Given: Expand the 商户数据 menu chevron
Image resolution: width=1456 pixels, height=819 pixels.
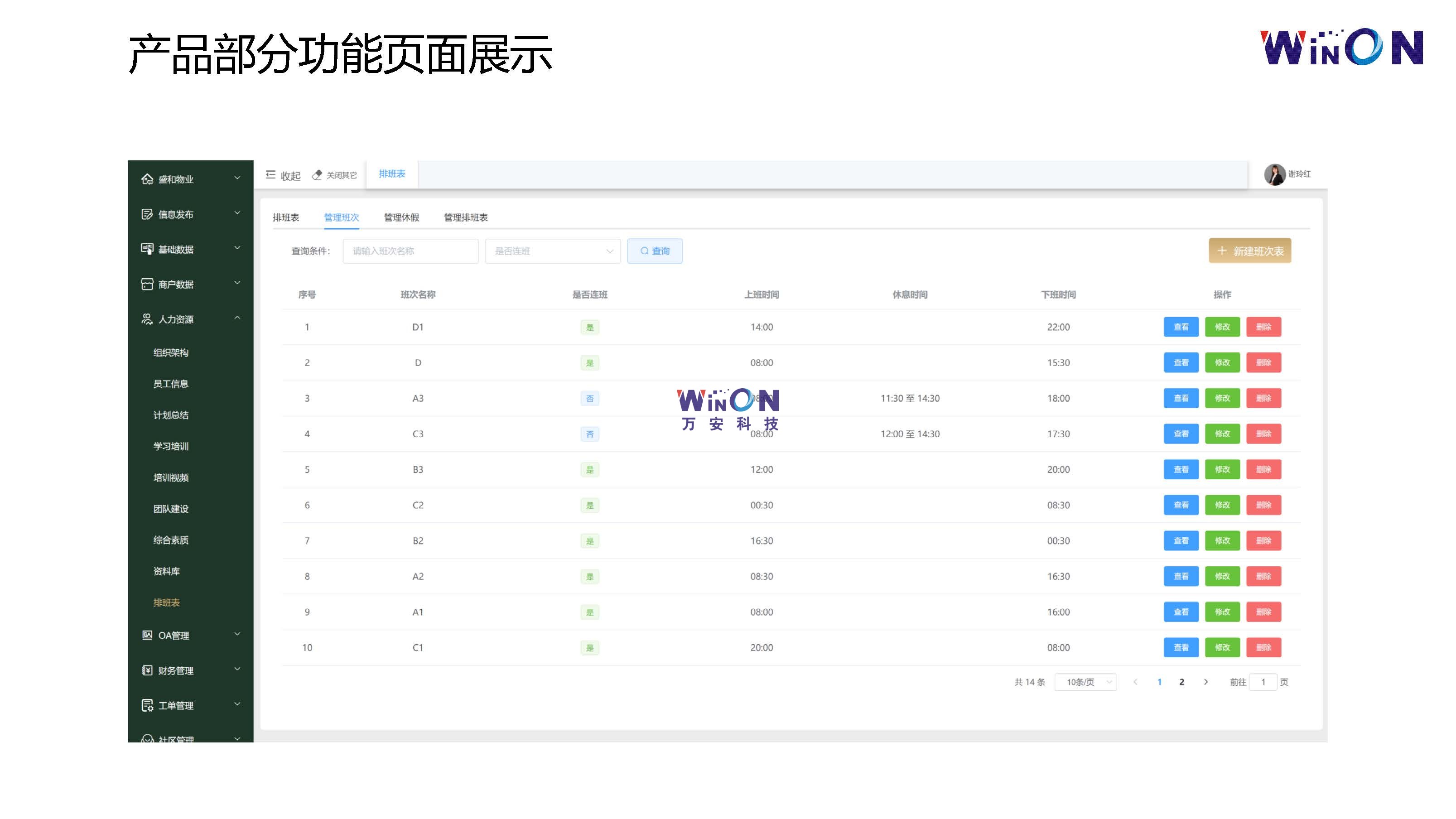Looking at the screenshot, I should (237, 283).
